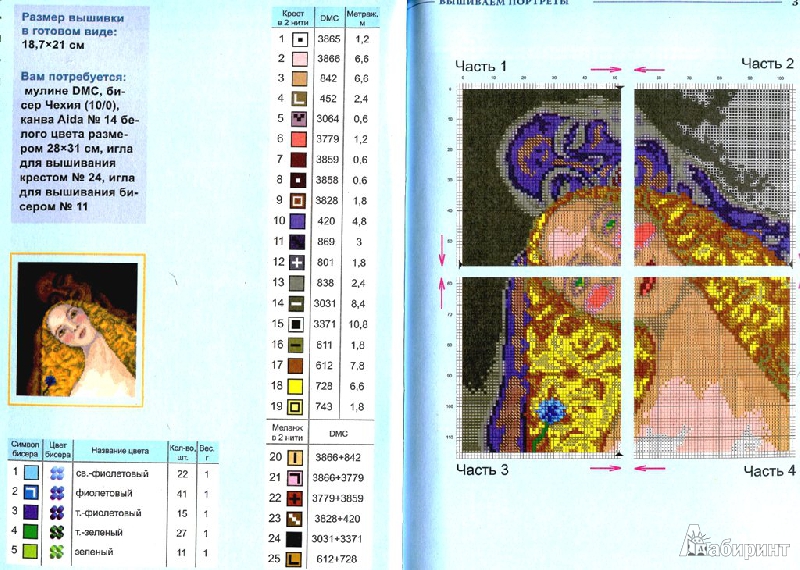Click the melange swatch for 3779+3859
The width and height of the screenshot is (800, 570).
tap(294, 499)
